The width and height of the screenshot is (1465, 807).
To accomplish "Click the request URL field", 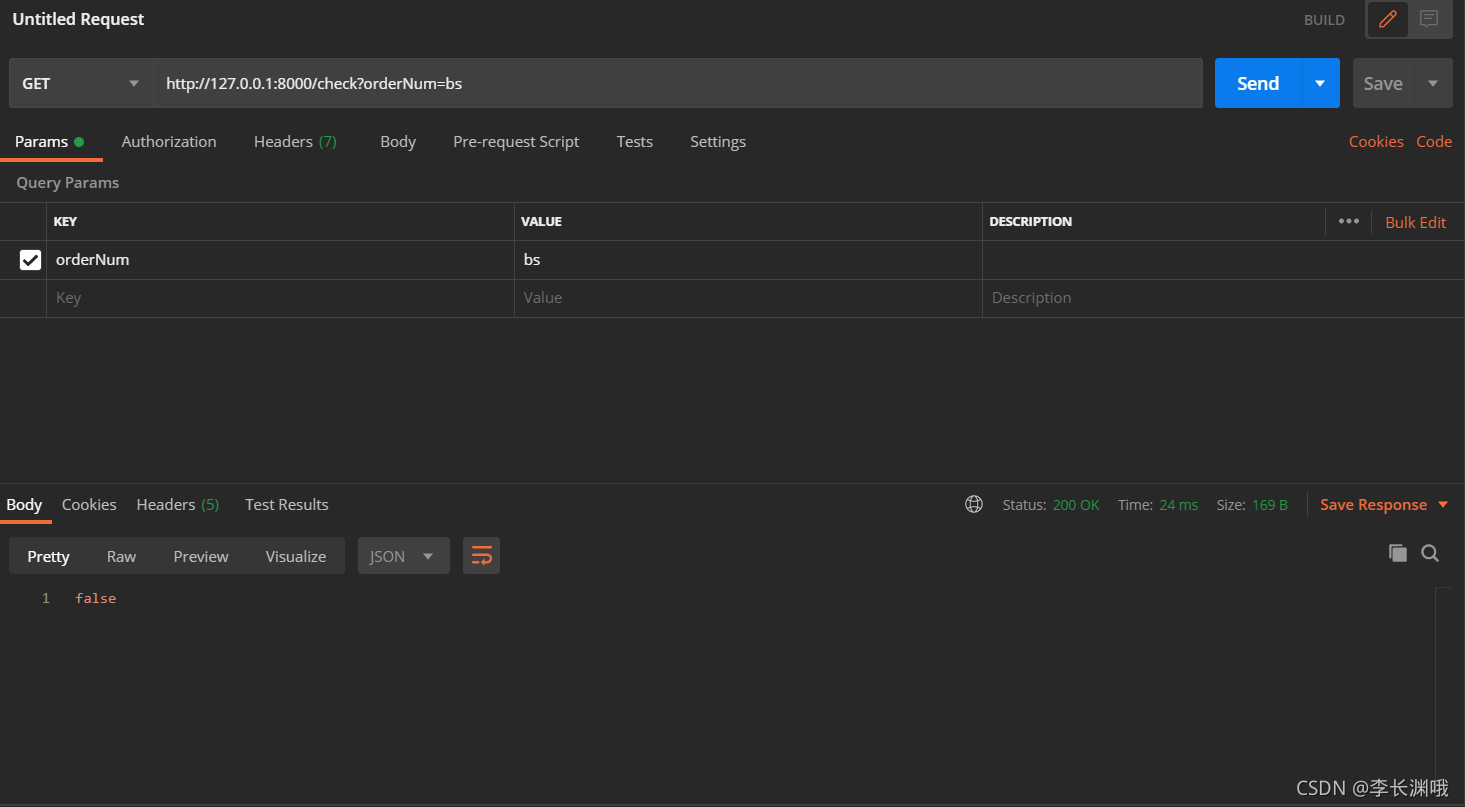I will (x=678, y=84).
